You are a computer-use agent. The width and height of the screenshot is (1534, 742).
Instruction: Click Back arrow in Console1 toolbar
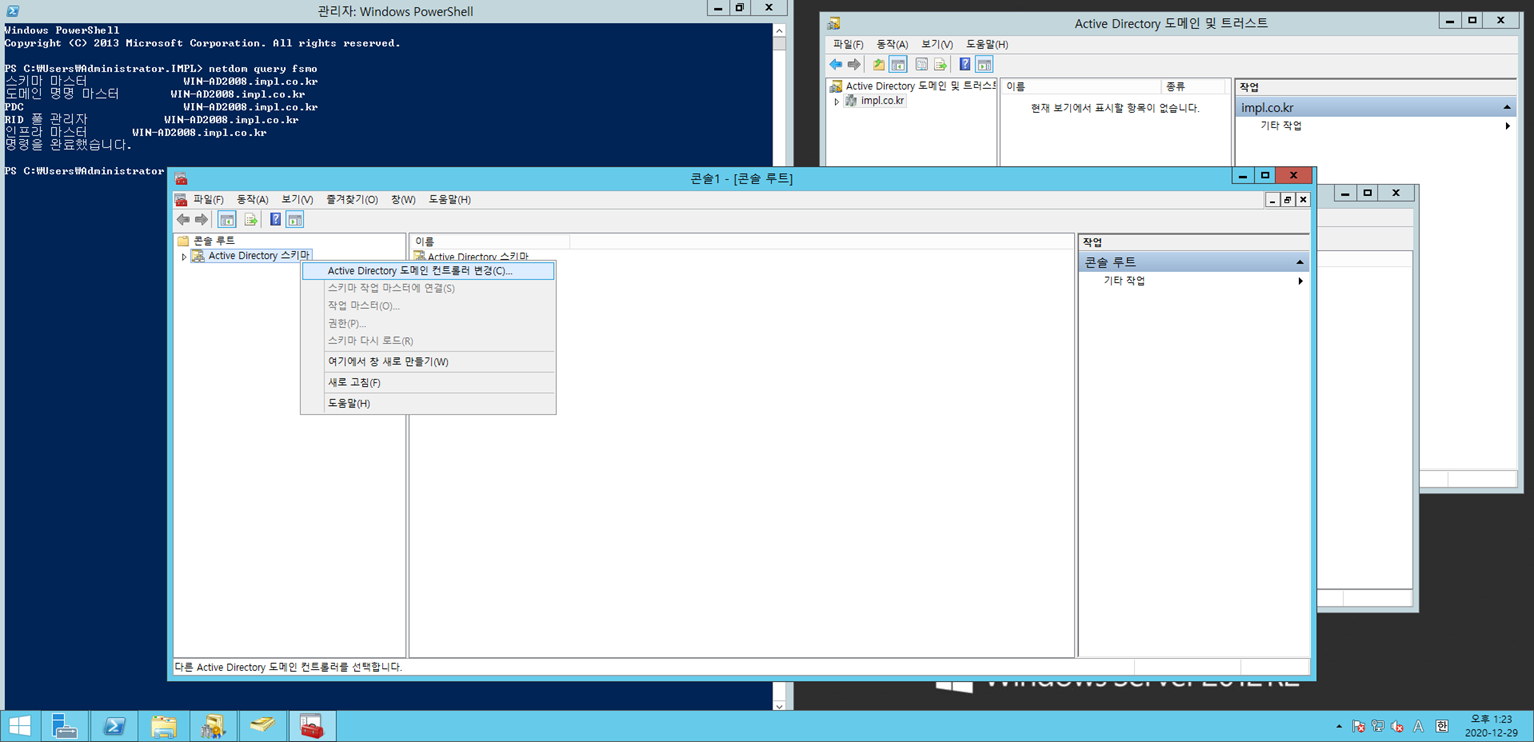183,220
